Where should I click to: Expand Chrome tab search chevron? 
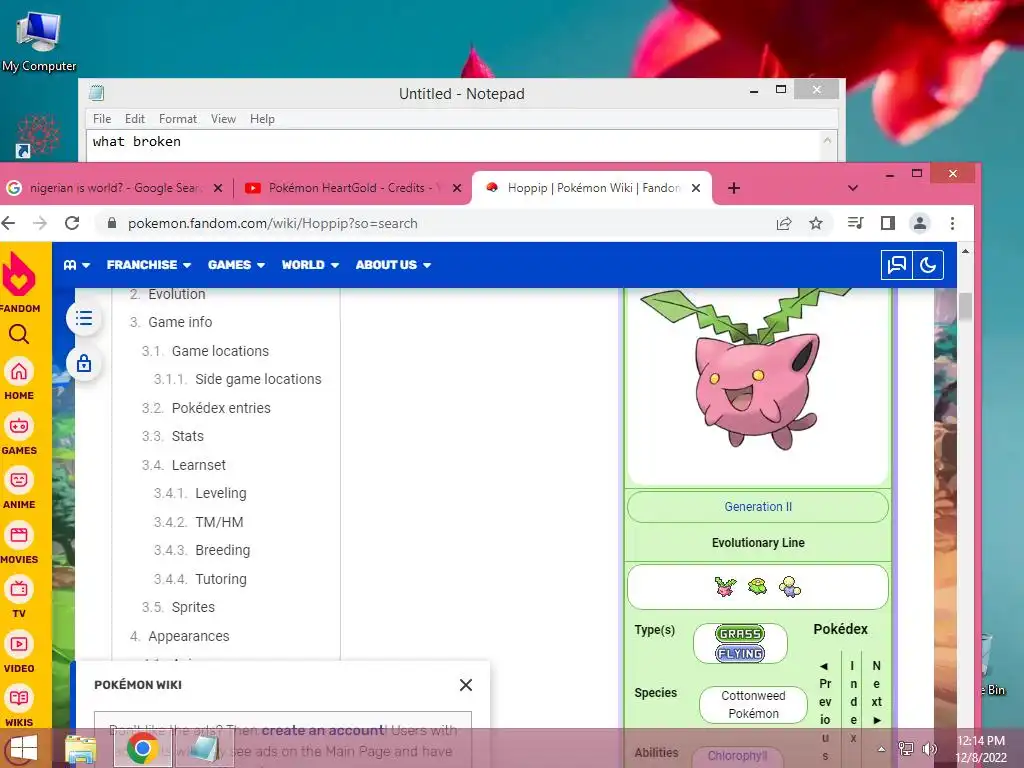[852, 188]
